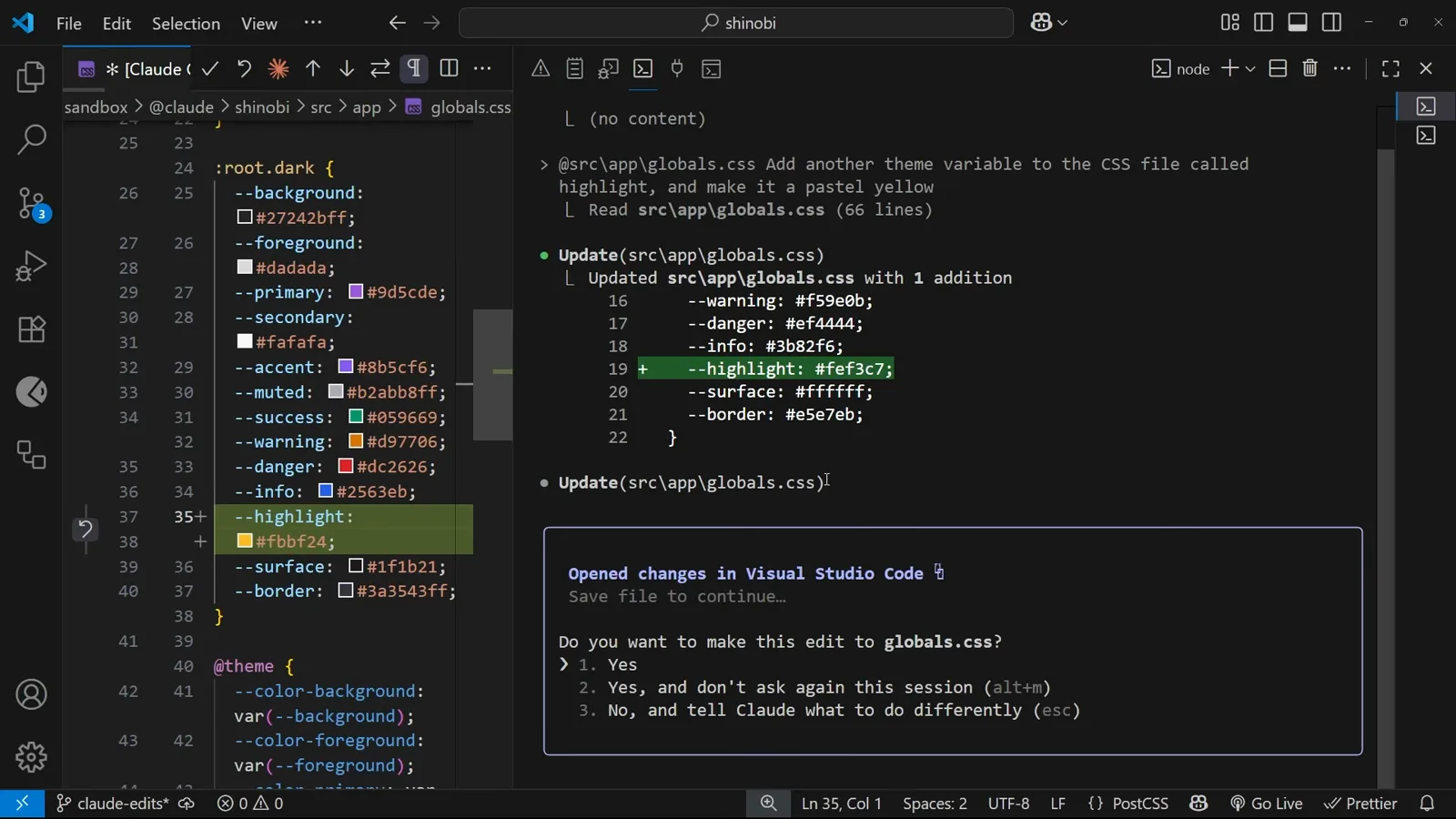The width and height of the screenshot is (1456, 819).
Task: Toggle bottom panel visibility
Action: (1299, 22)
